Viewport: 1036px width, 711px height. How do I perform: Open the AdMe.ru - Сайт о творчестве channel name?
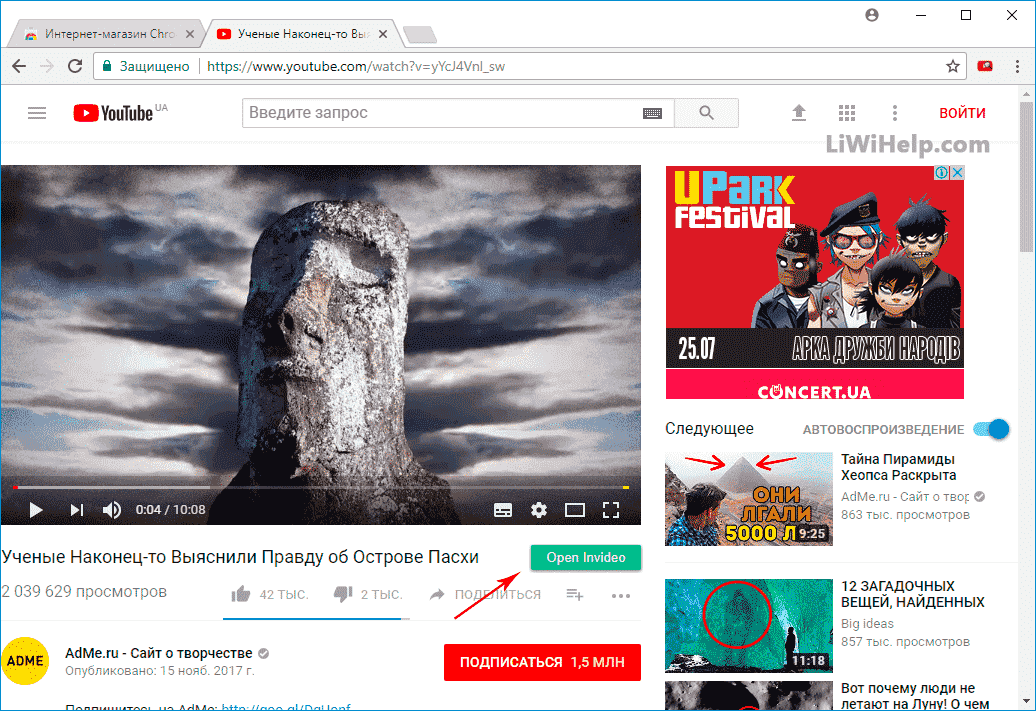[x=159, y=654]
